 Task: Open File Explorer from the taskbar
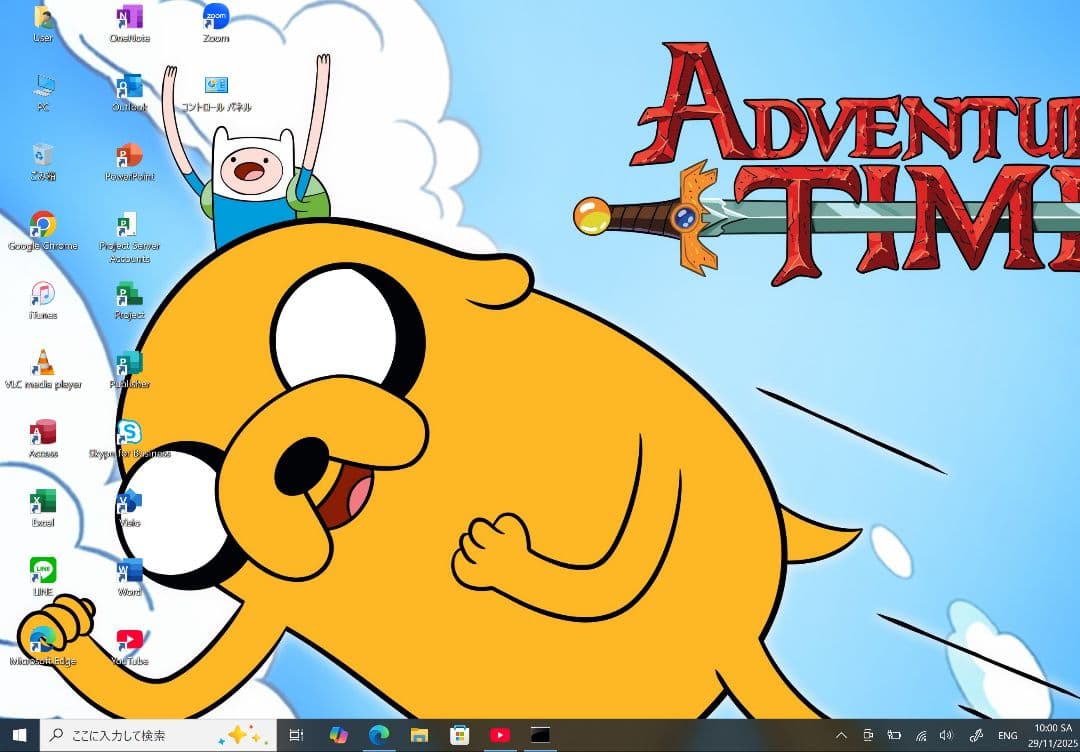click(x=419, y=735)
